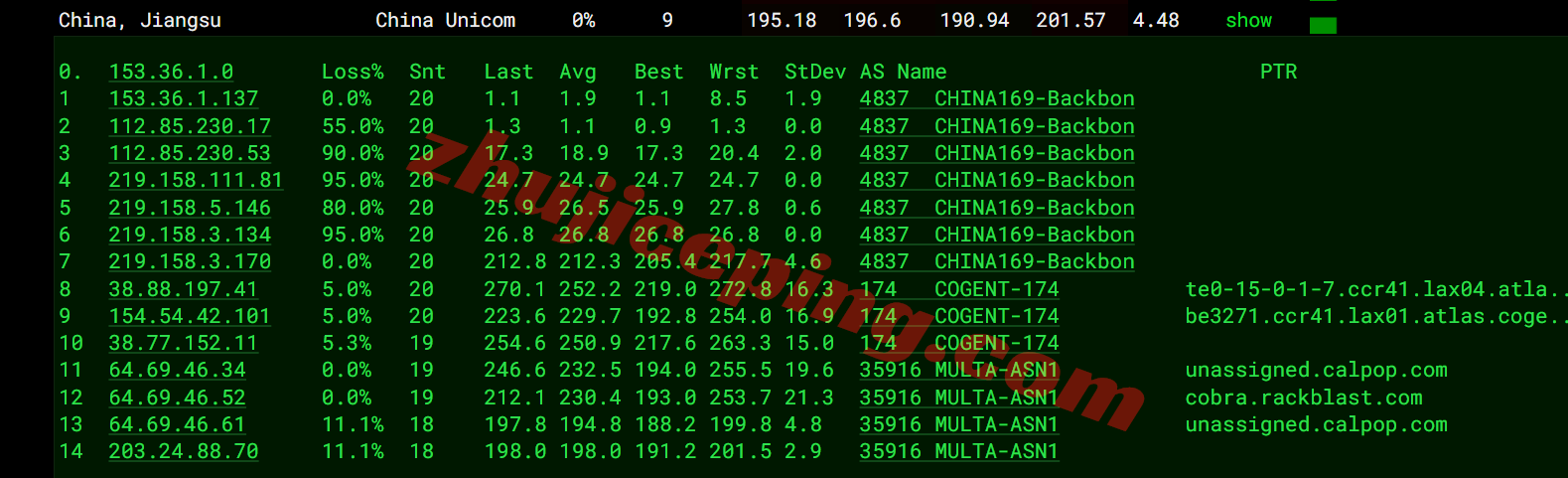This screenshot has width=1568, height=478.
Task: Click the Avg column header
Action: pos(578,72)
